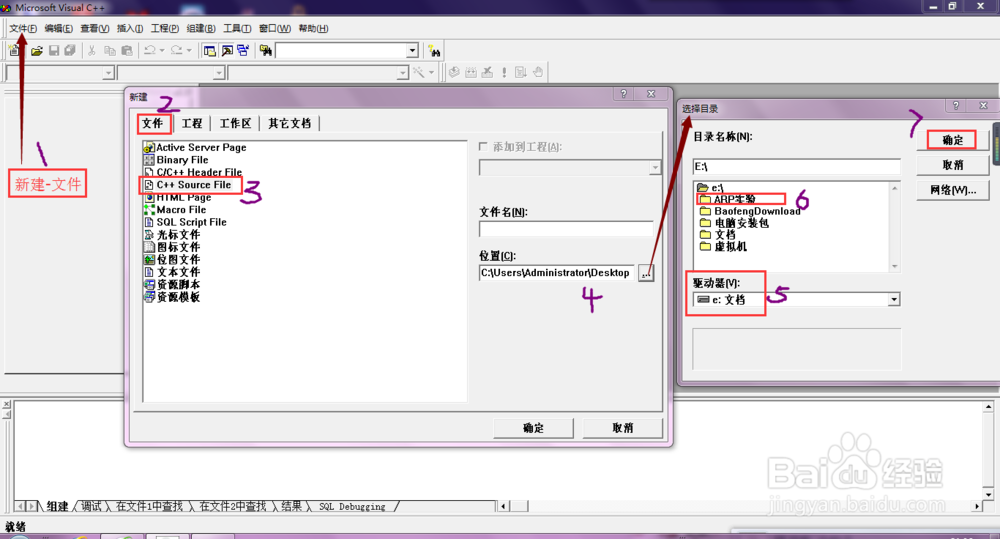Open the second WizardBar filter dropdown
This screenshot has width=1000, height=539.
tap(218, 73)
